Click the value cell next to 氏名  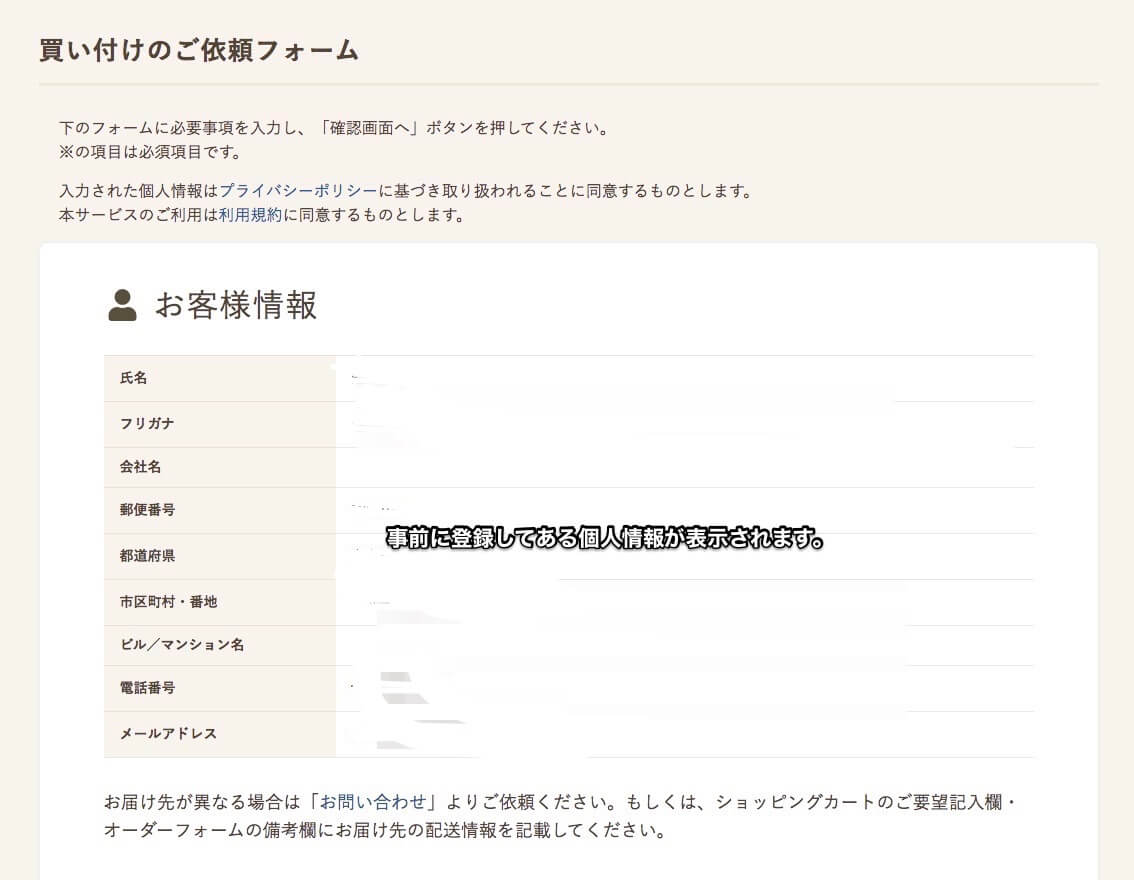click(684, 378)
